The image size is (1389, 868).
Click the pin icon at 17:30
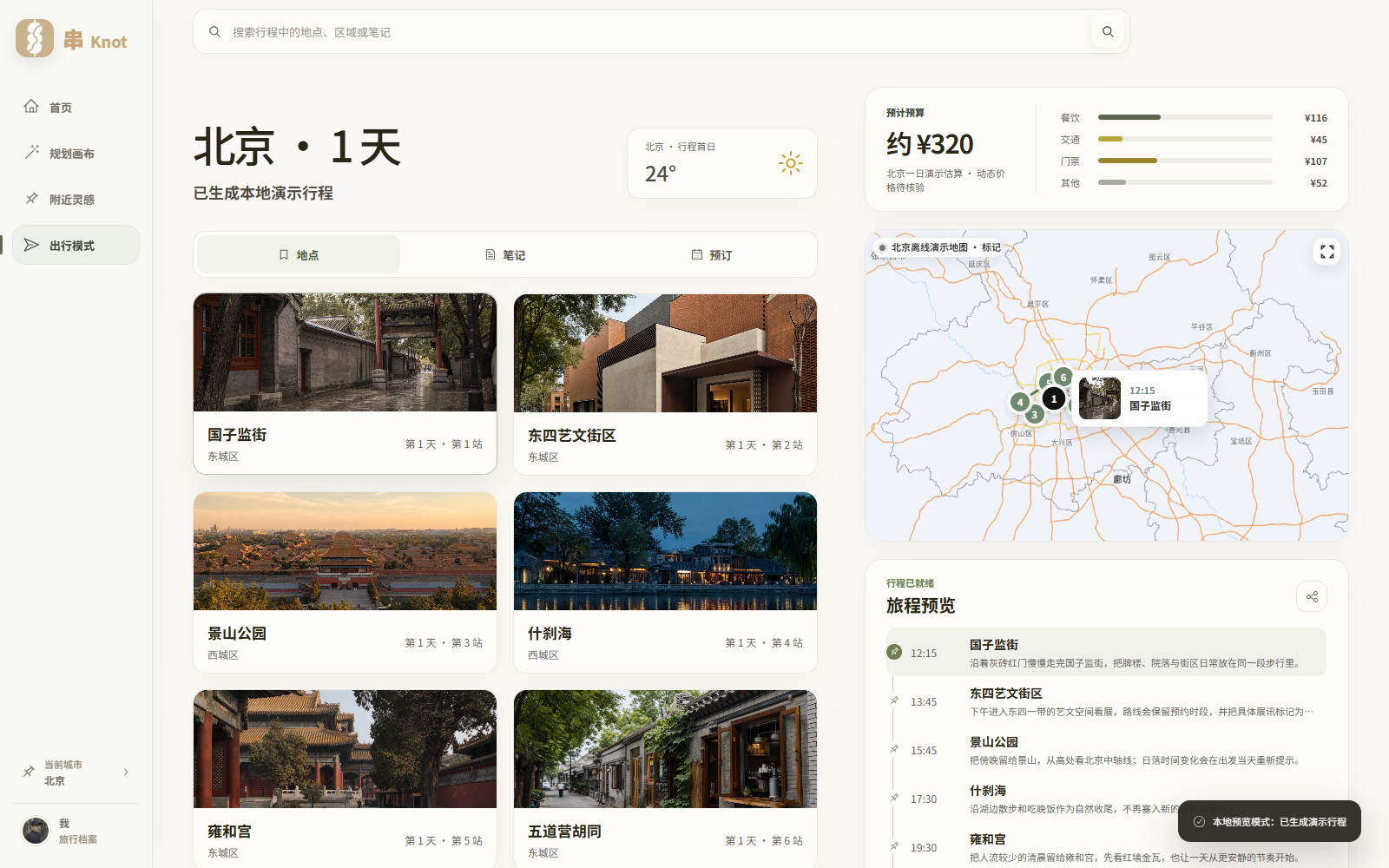pos(894,798)
